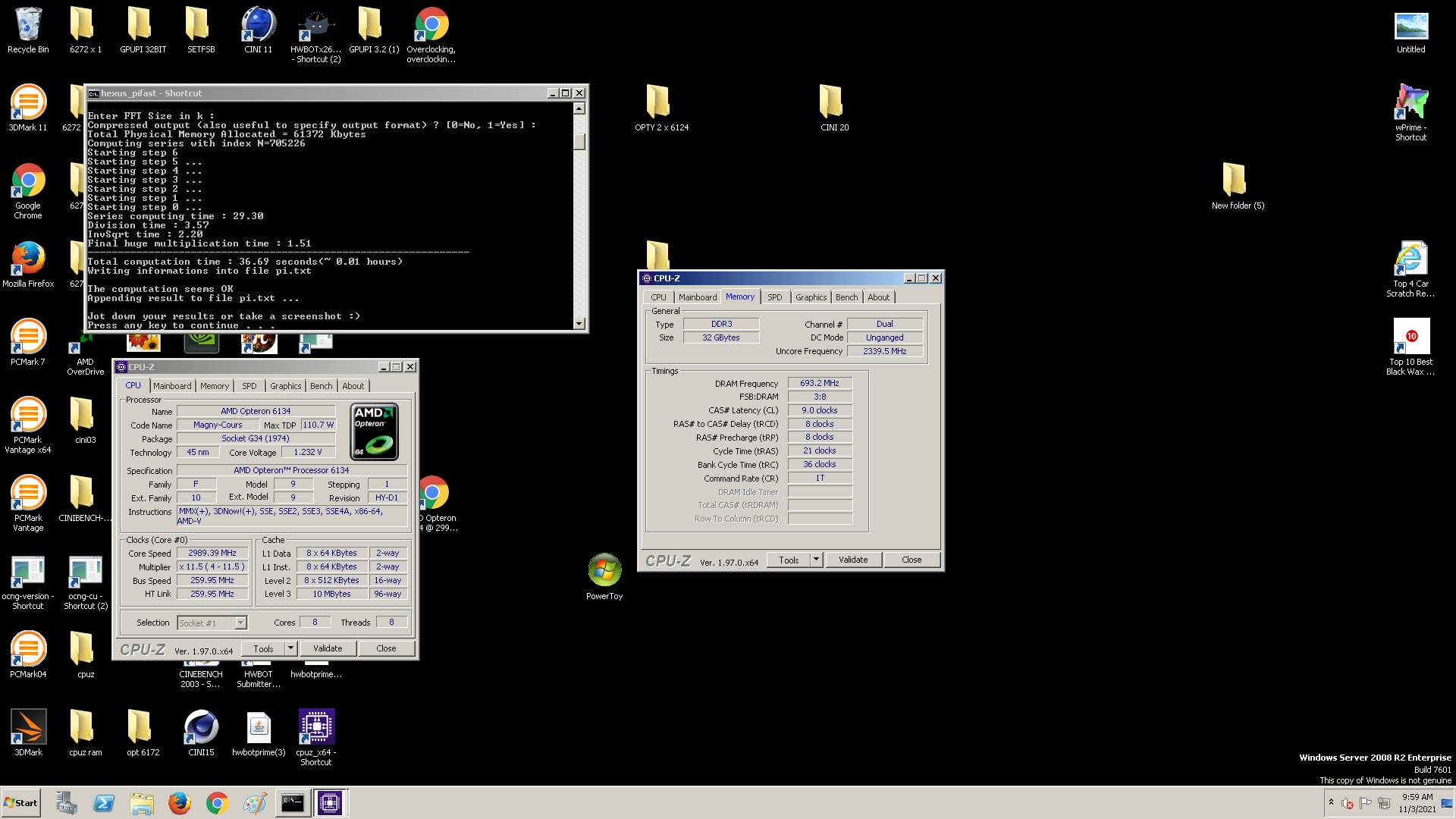
Task: Open About tab in right CPU-Z window
Action: click(x=879, y=297)
